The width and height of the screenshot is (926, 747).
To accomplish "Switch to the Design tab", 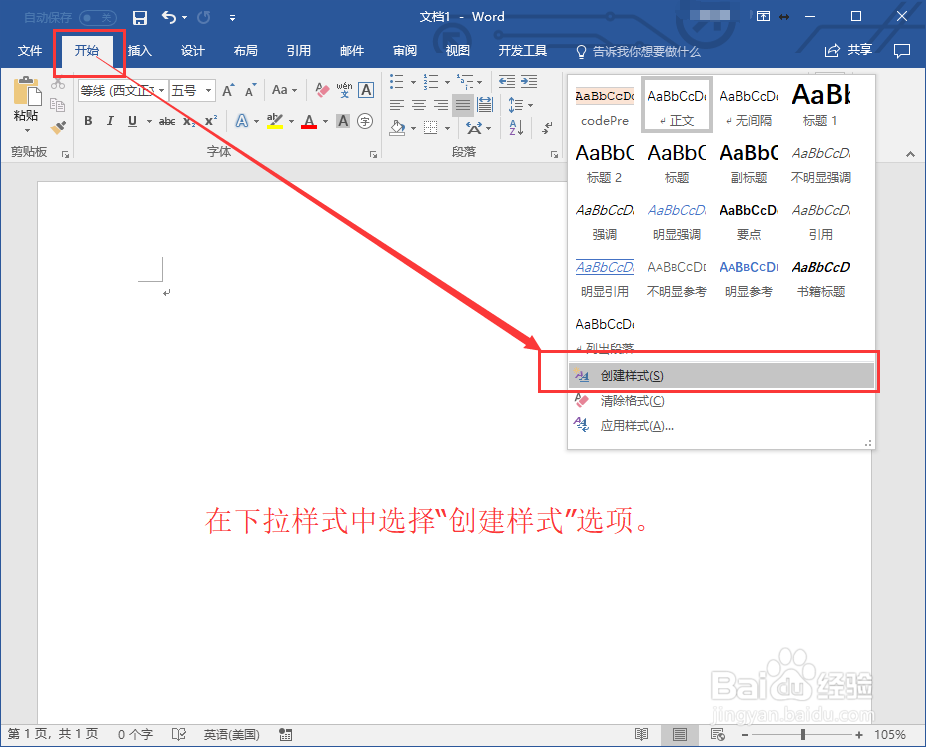I will point(193,51).
